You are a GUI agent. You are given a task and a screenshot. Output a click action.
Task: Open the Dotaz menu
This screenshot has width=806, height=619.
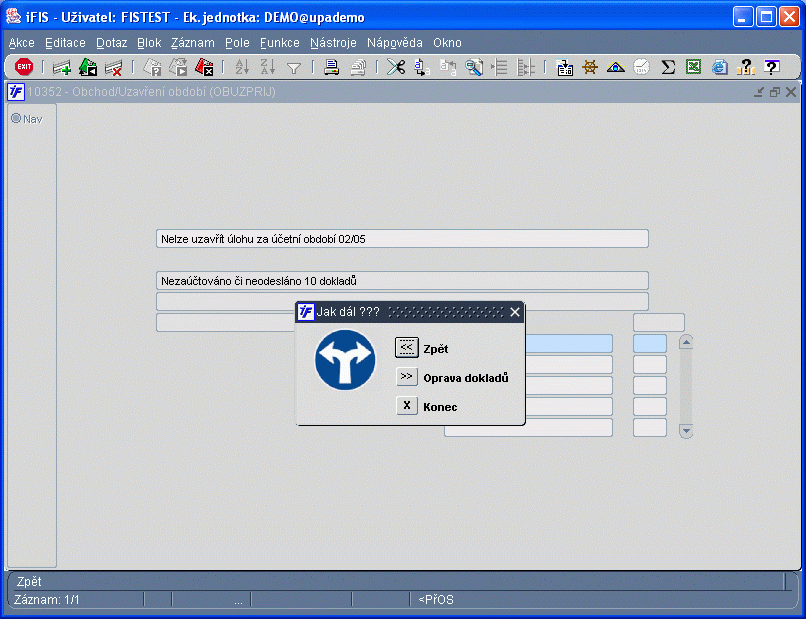tap(112, 43)
